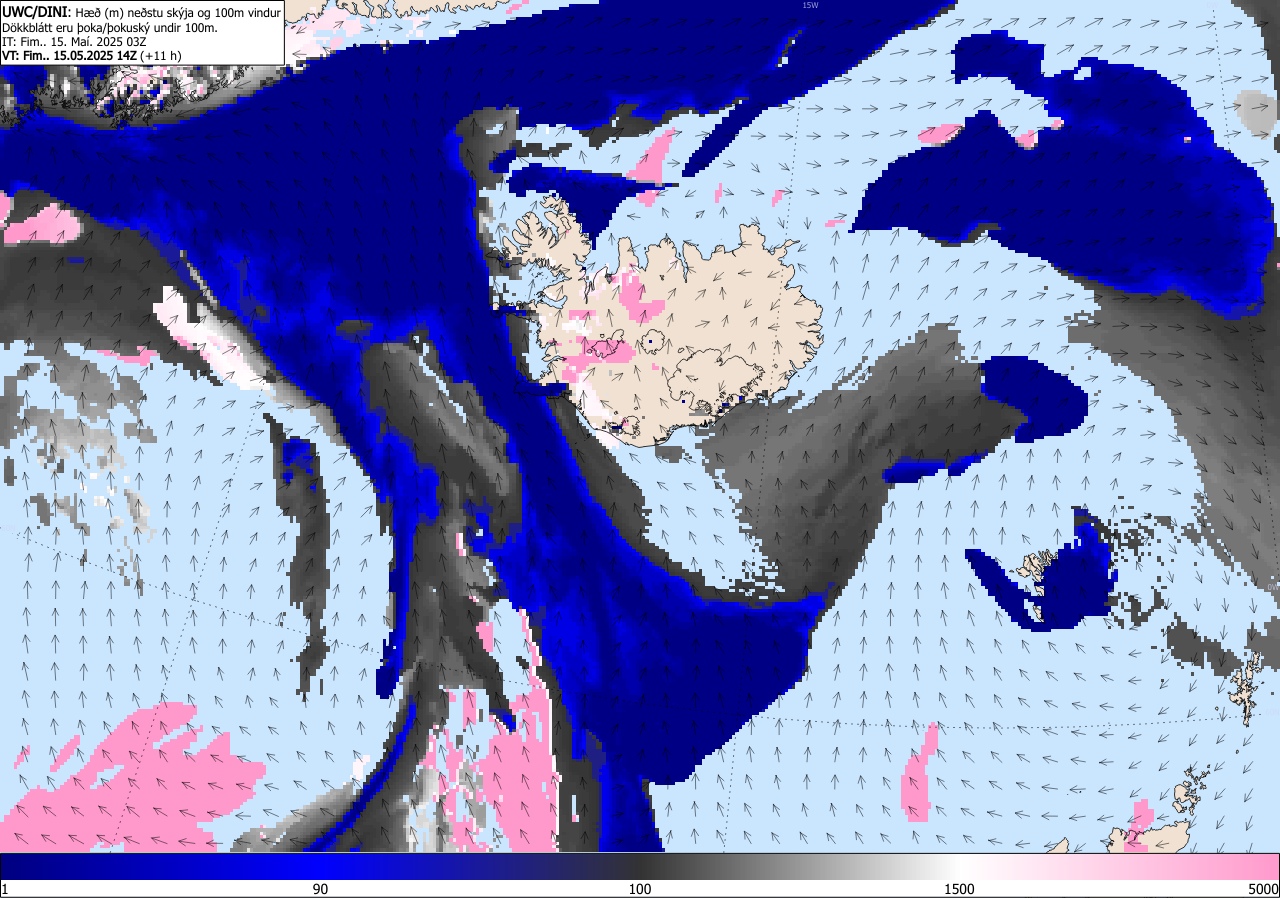Click the text 'Hæð (m) neðstu skýja og 100m vindur'
This screenshot has width=1280, height=898.
click(178, 11)
